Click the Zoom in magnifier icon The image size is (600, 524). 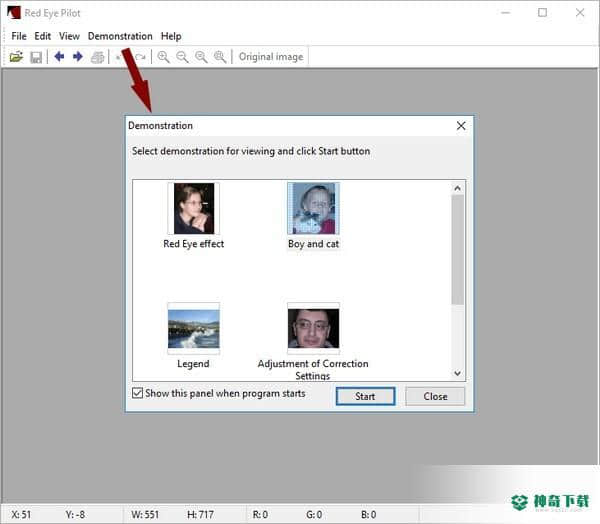tap(164, 57)
